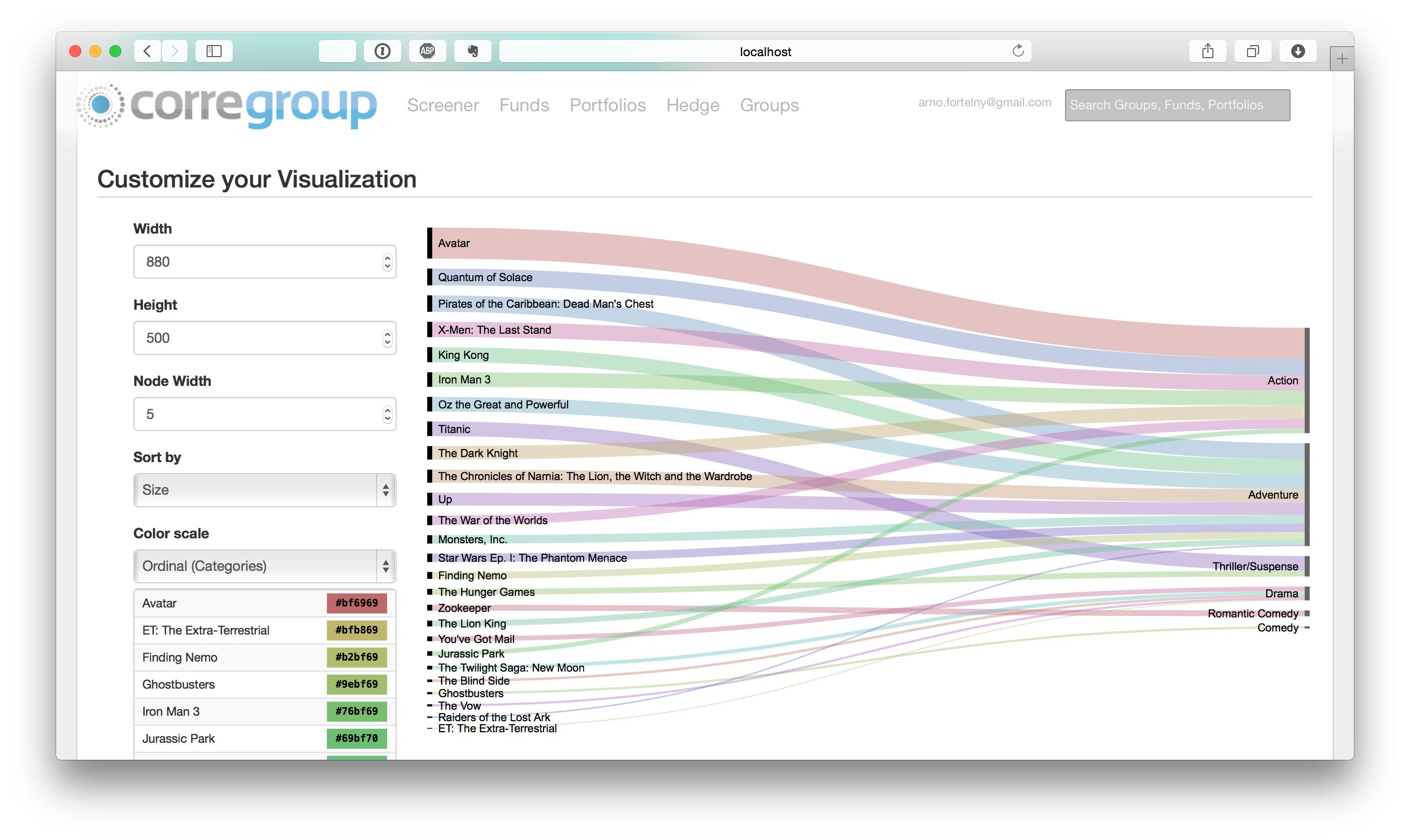Open the 1Password extension icon

[382, 52]
